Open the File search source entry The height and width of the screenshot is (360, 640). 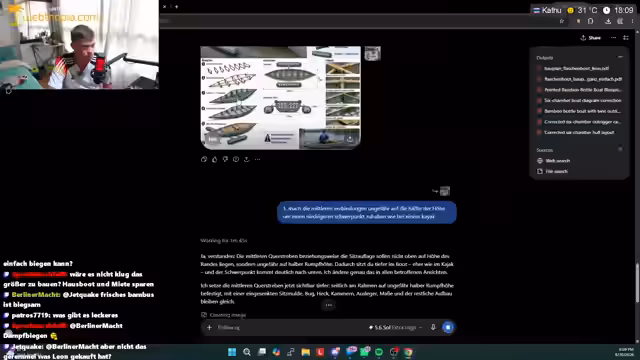(553, 171)
